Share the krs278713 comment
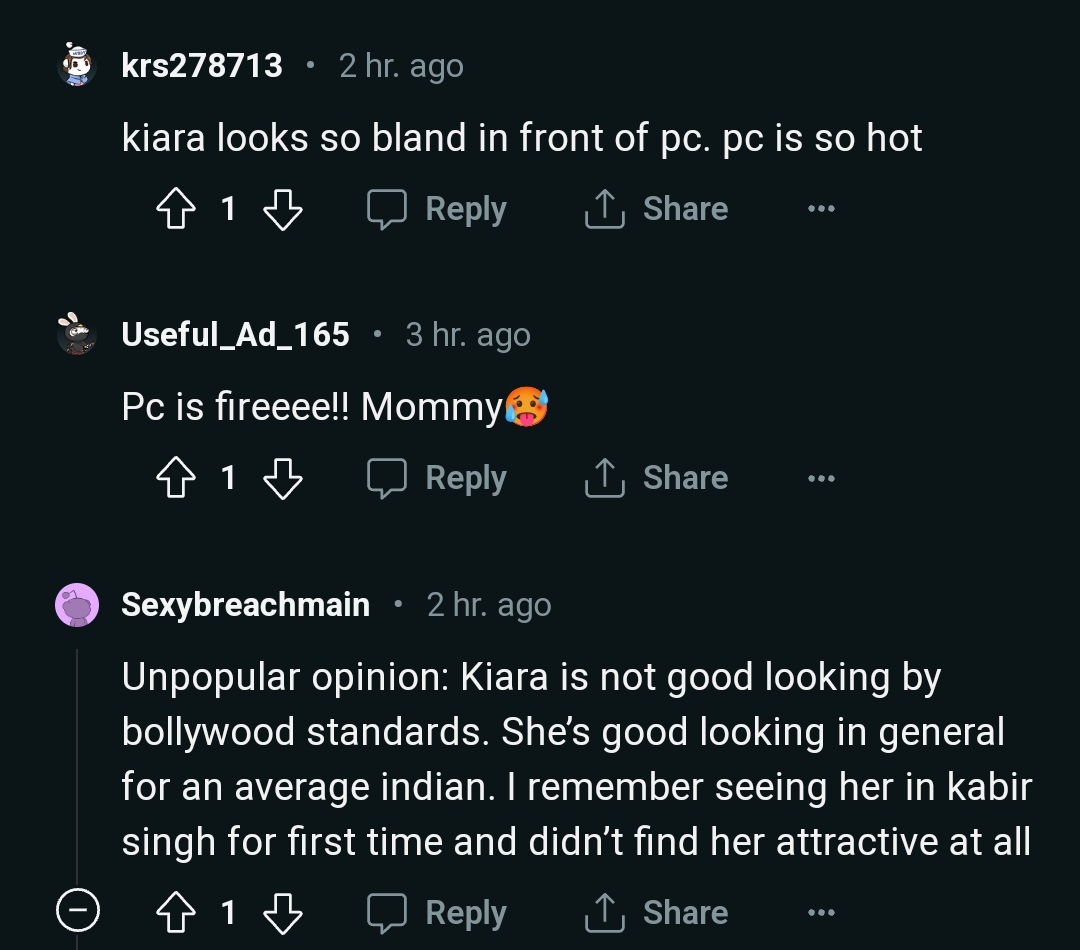 point(657,209)
